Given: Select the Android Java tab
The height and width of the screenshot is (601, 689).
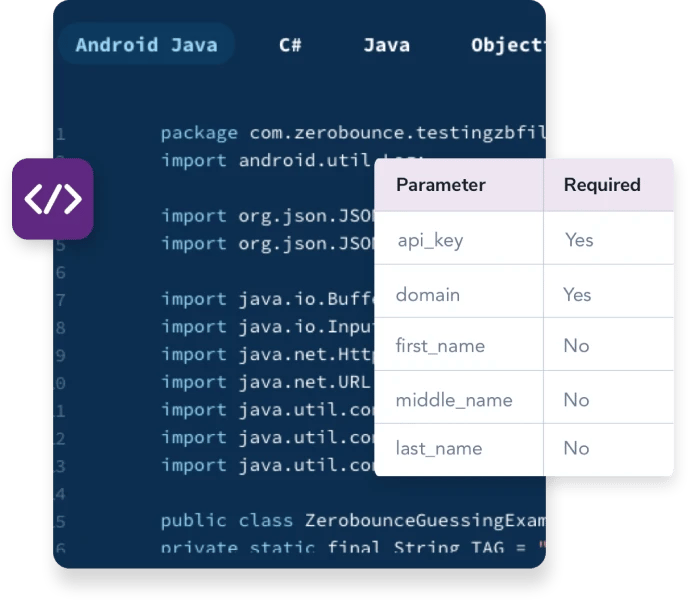Looking at the screenshot, I should 146,45.
